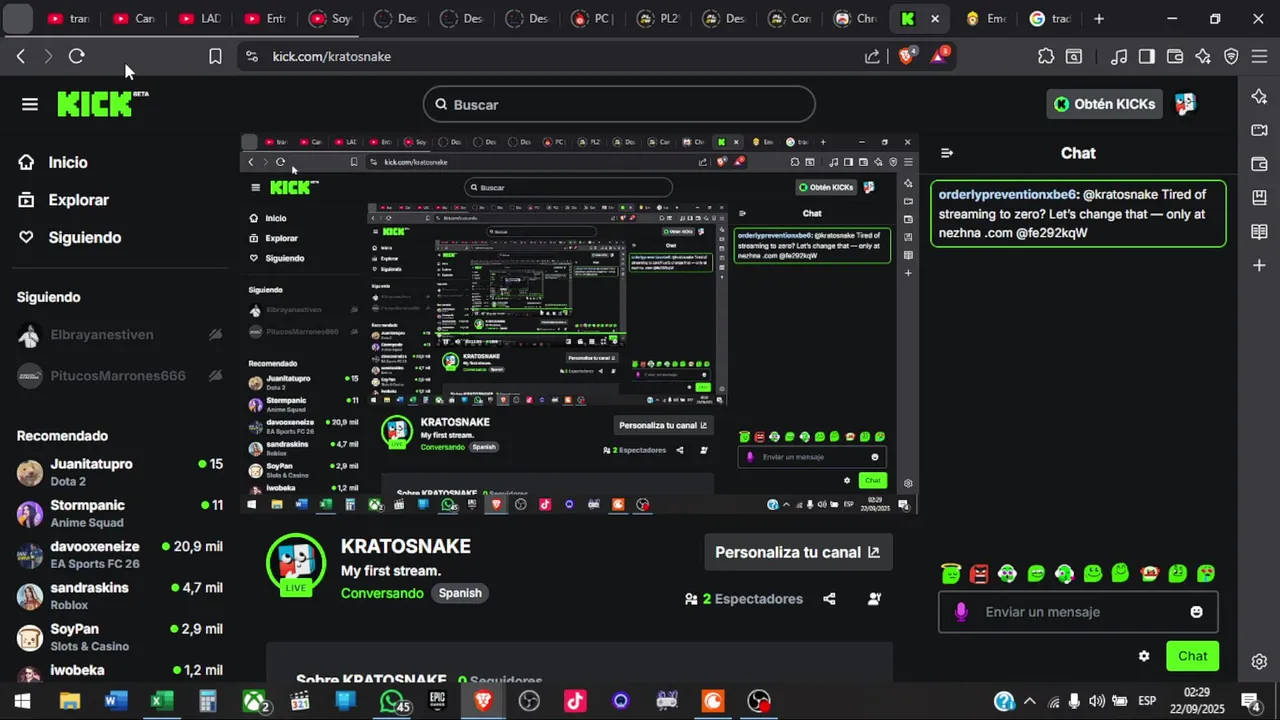Switch to the Google 'trac' tab

pyautogui.click(x=1050, y=19)
